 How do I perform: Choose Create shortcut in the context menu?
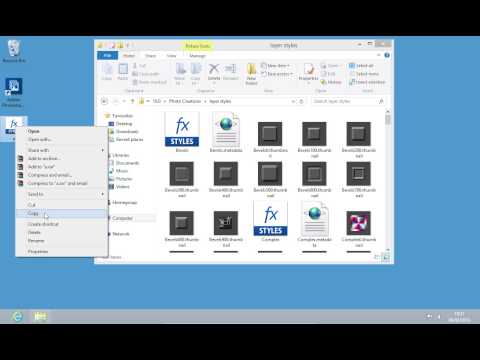click(x=61, y=224)
